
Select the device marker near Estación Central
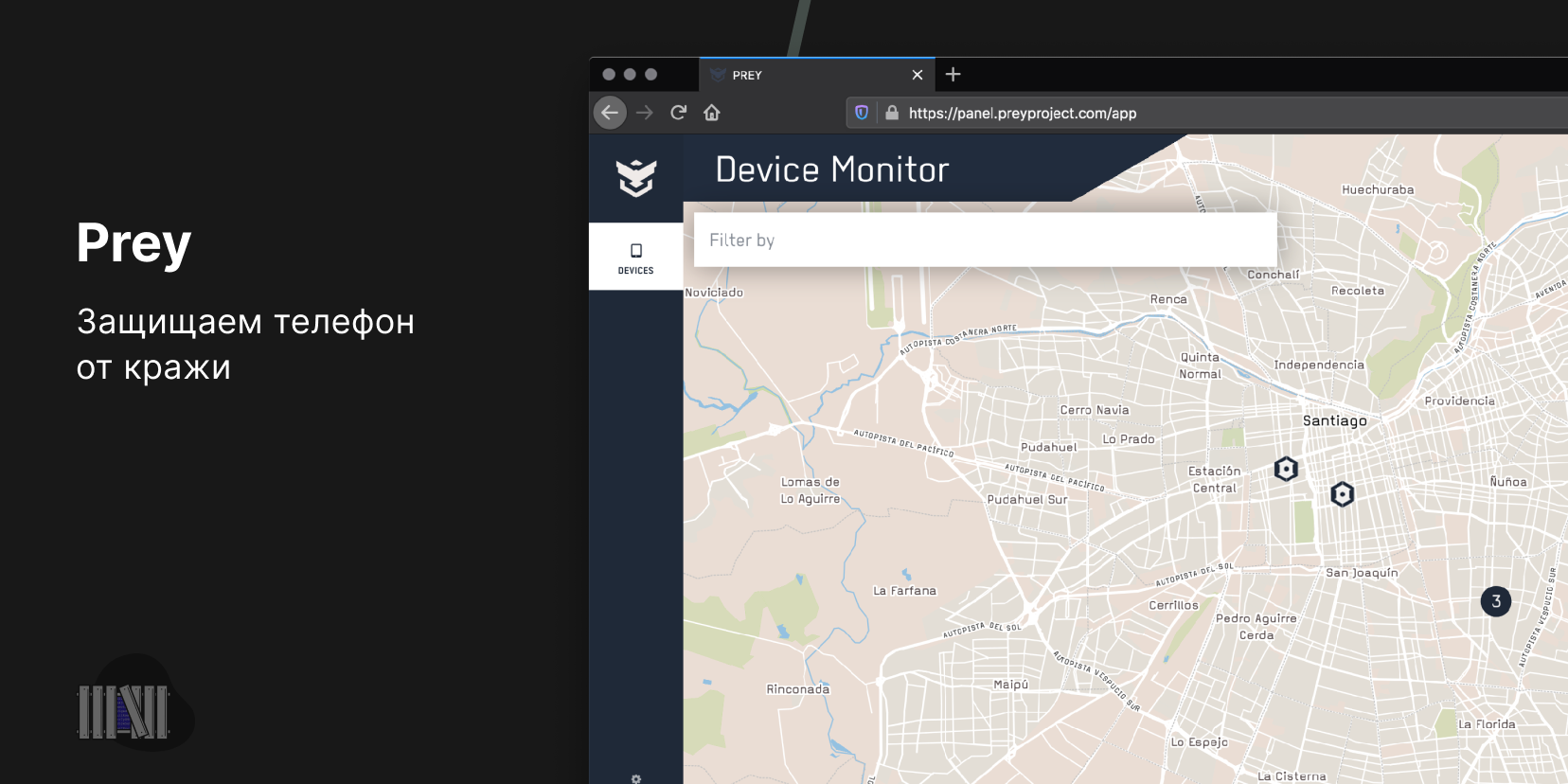point(1286,469)
